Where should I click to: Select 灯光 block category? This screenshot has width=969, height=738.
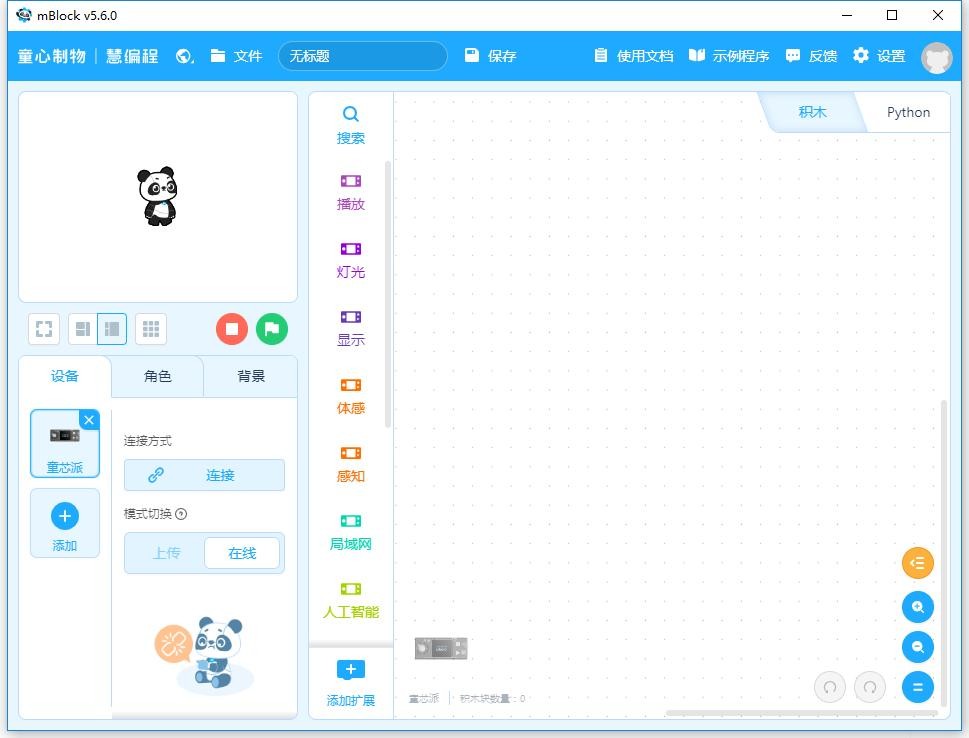(x=350, y=260)
